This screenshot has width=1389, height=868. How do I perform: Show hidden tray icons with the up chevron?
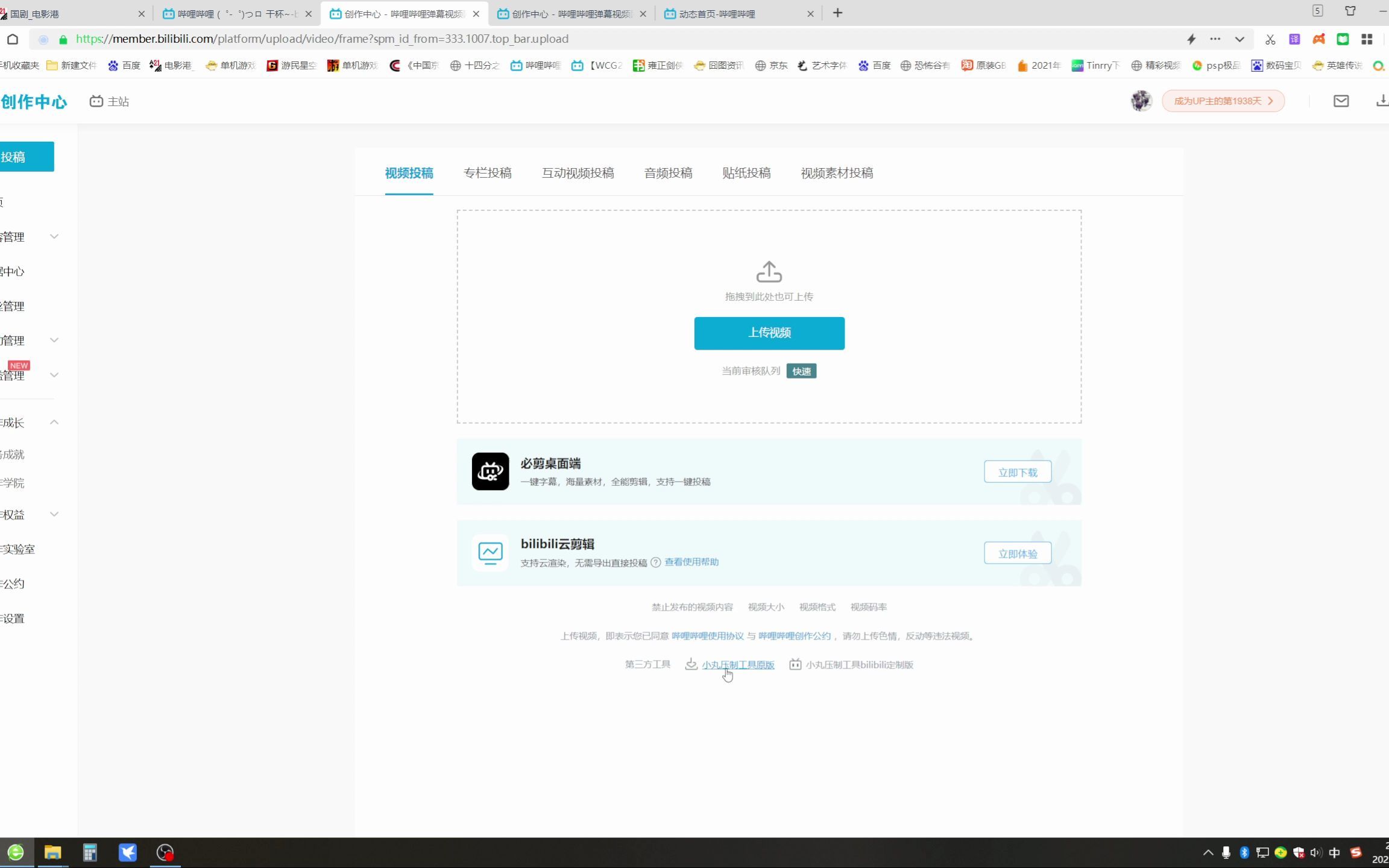pos(1208,852)
